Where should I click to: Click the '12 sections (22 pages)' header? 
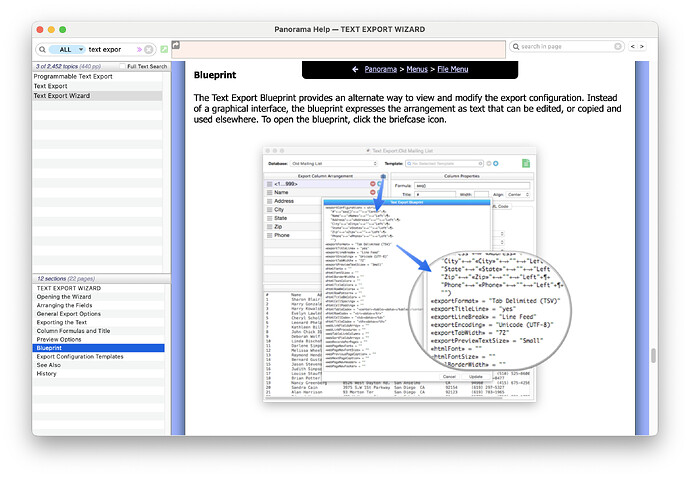click(66, 279)
